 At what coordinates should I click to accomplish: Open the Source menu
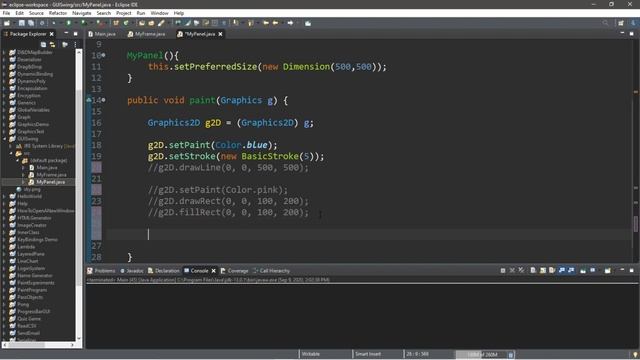click(36, 13)
